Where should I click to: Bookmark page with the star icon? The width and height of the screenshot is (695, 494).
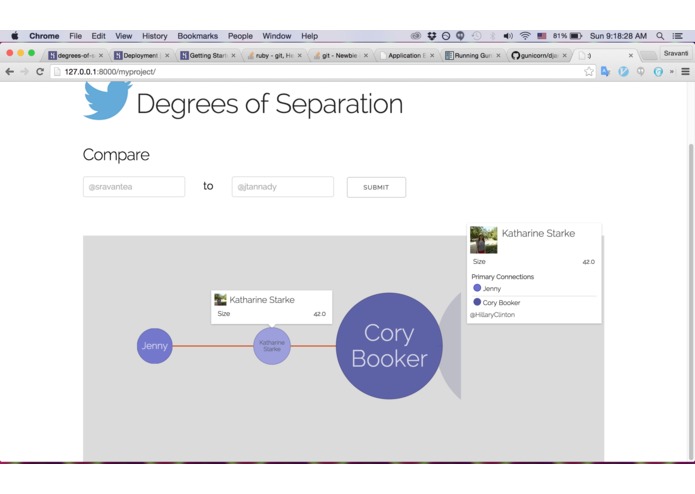point(588,71)
